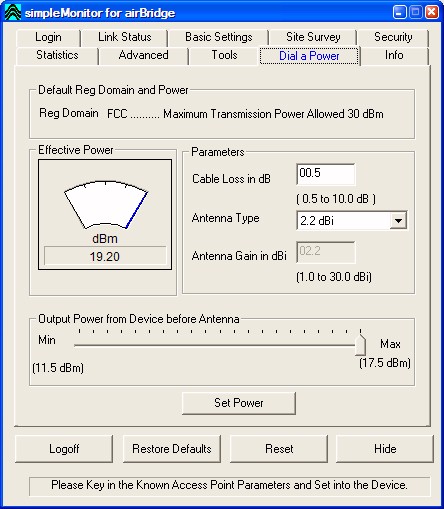Close the simpleMonitor window
This screenshot has width=444, height=509.
coord(432,12)
